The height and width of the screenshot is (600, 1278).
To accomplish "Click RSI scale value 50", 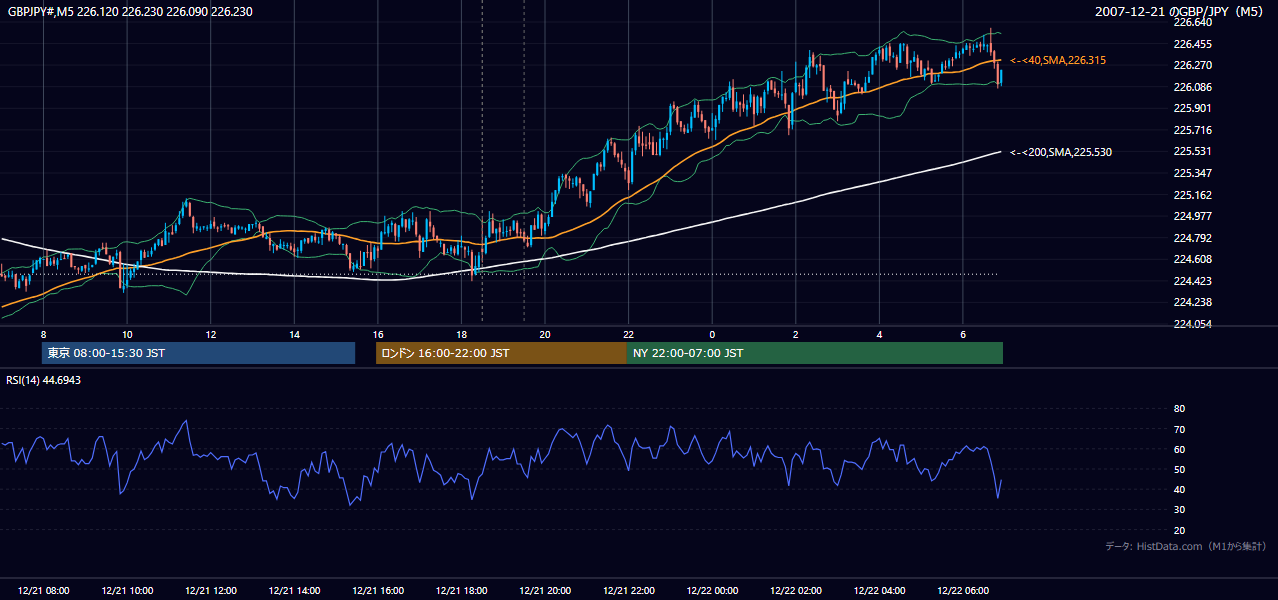I will pyautogui.click(x=1179, y=469).
